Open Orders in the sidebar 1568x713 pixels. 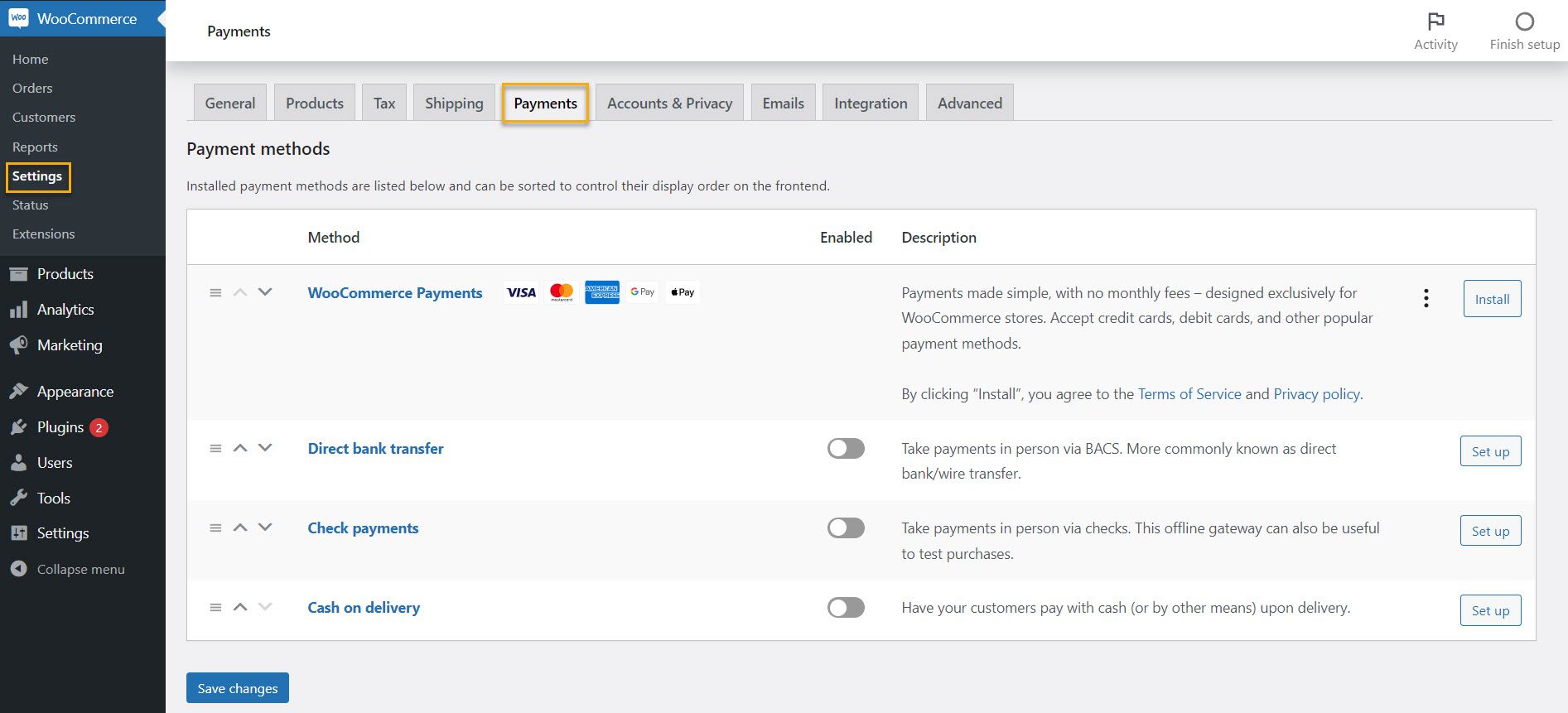click(x=32, y=88)
